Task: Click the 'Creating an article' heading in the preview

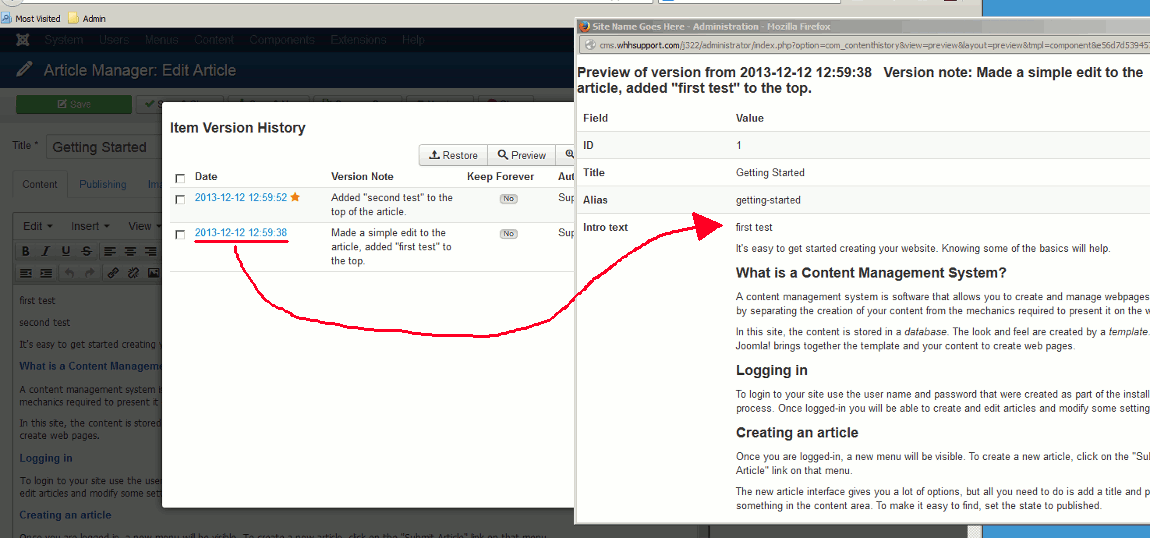Action: (x=797, y=432)
